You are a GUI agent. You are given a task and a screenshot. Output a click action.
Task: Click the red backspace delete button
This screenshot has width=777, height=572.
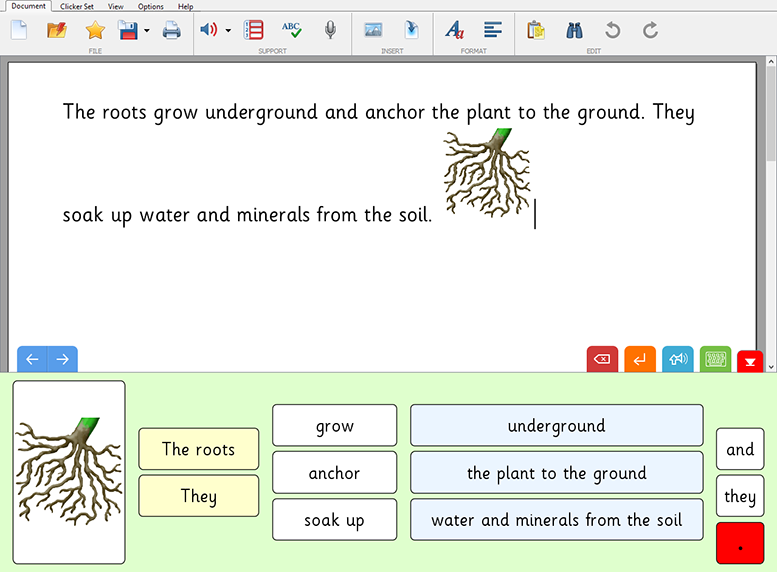pyautogui.click(x=602, y=360)
